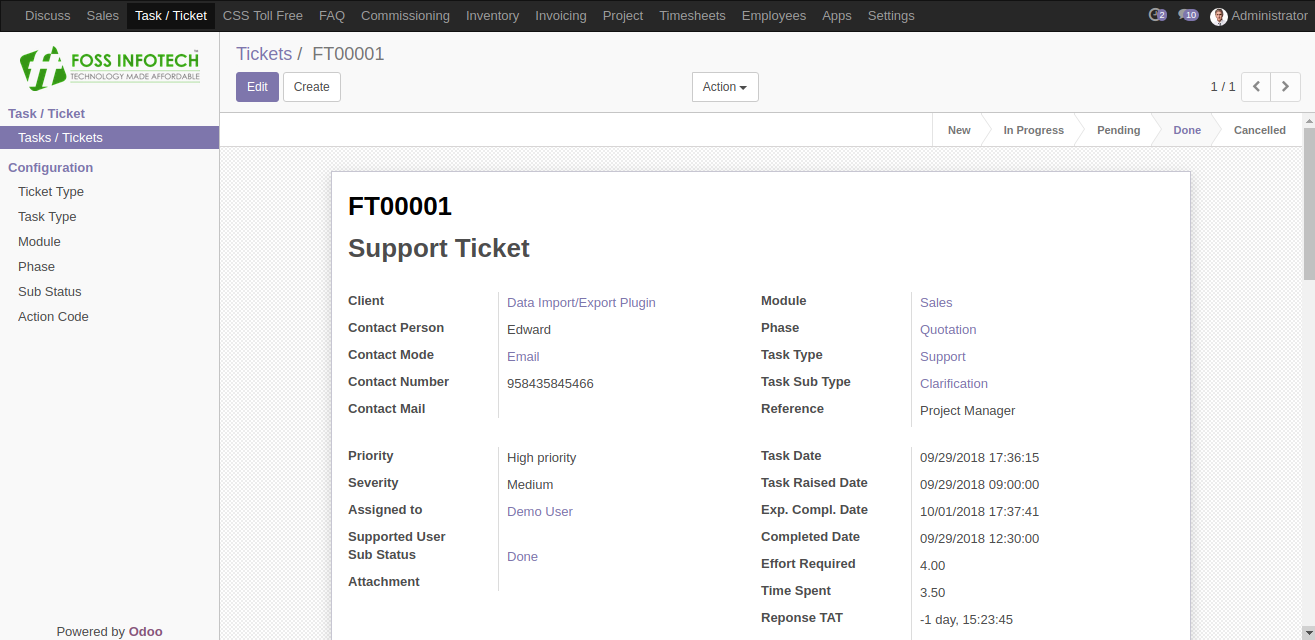Image resolution: width=1315 pixels, height=640 pixels.
Task: Open the conversations icon with badge 10
Action: 1188,15
